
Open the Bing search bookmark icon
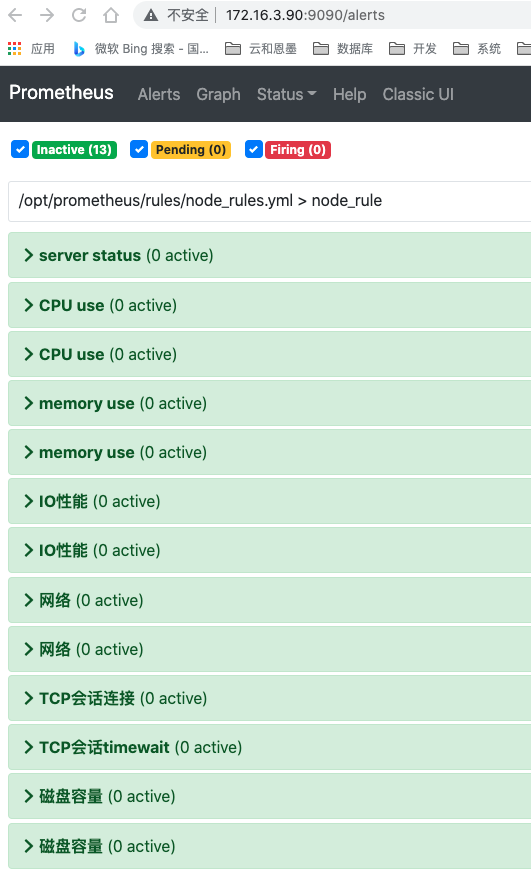point(79,49)
